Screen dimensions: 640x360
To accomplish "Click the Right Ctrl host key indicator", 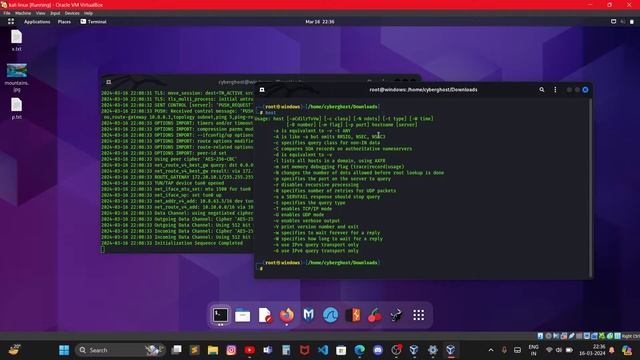I will pyautogui.click(x=631, y=336).
